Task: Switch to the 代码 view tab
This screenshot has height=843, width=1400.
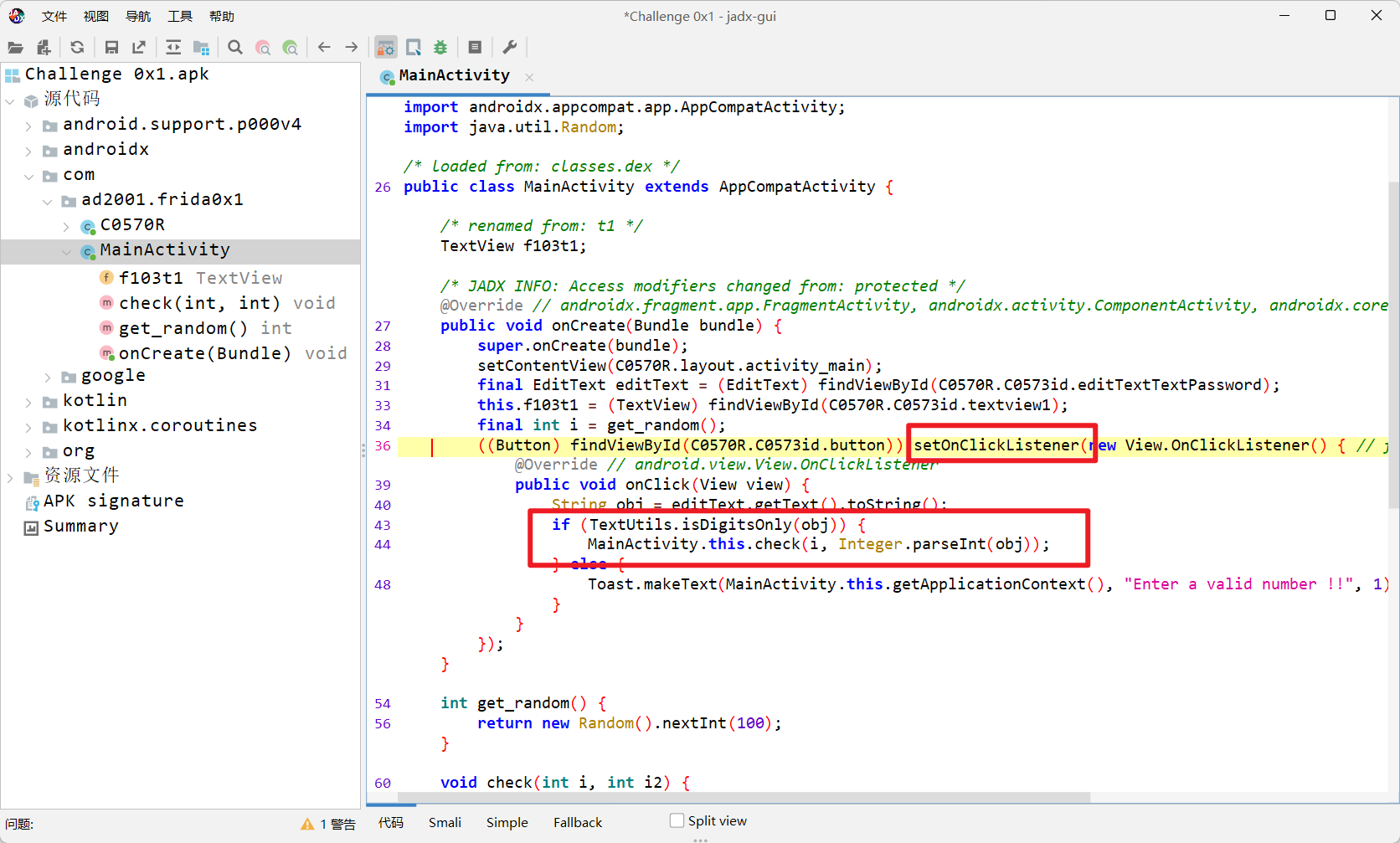Action: 391,822
